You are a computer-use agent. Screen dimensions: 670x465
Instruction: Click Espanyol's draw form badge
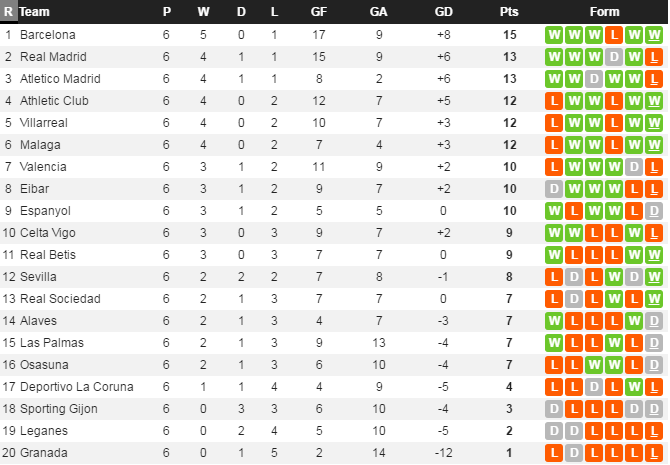point(654,211)
